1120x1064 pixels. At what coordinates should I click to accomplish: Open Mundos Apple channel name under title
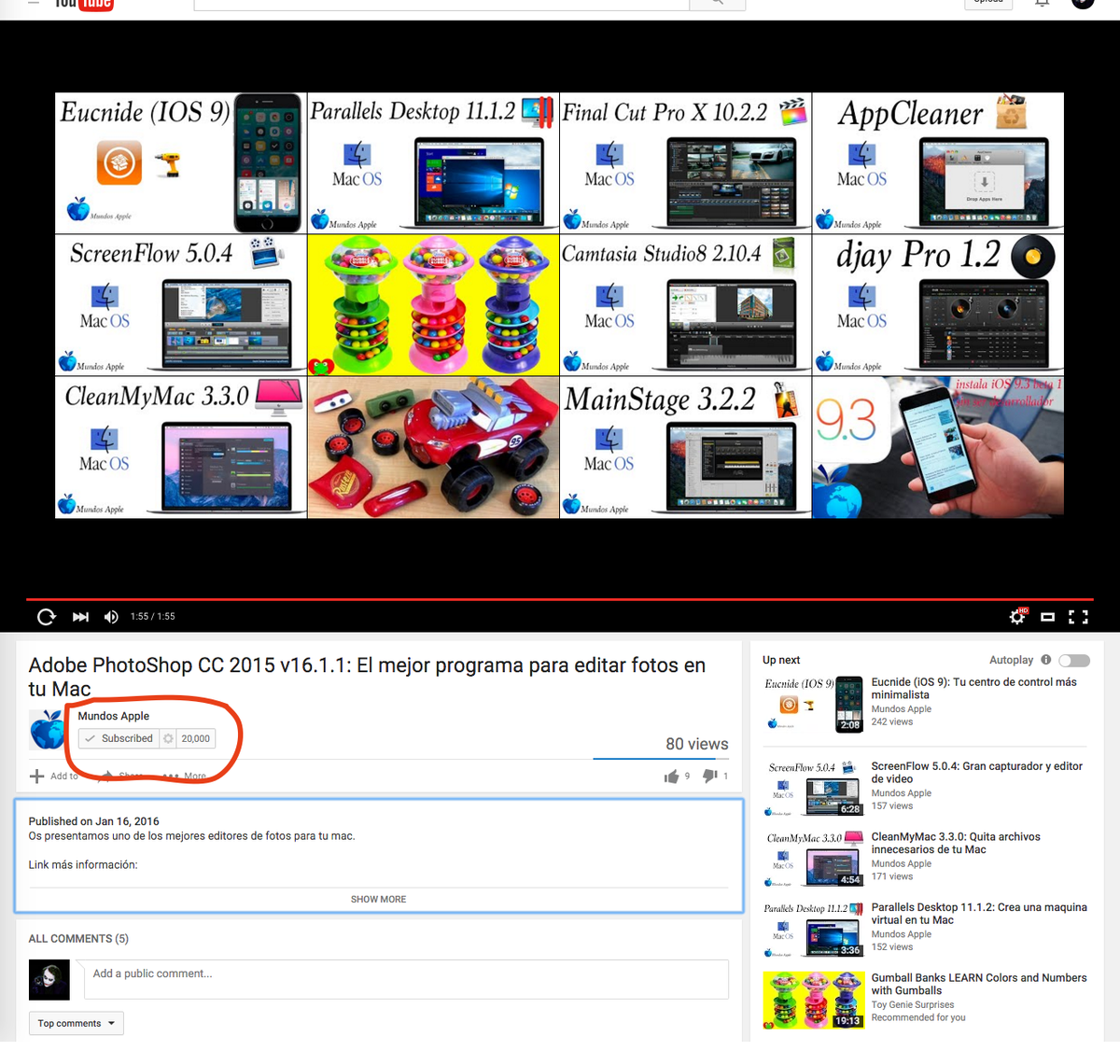click(x=114, y=716)
